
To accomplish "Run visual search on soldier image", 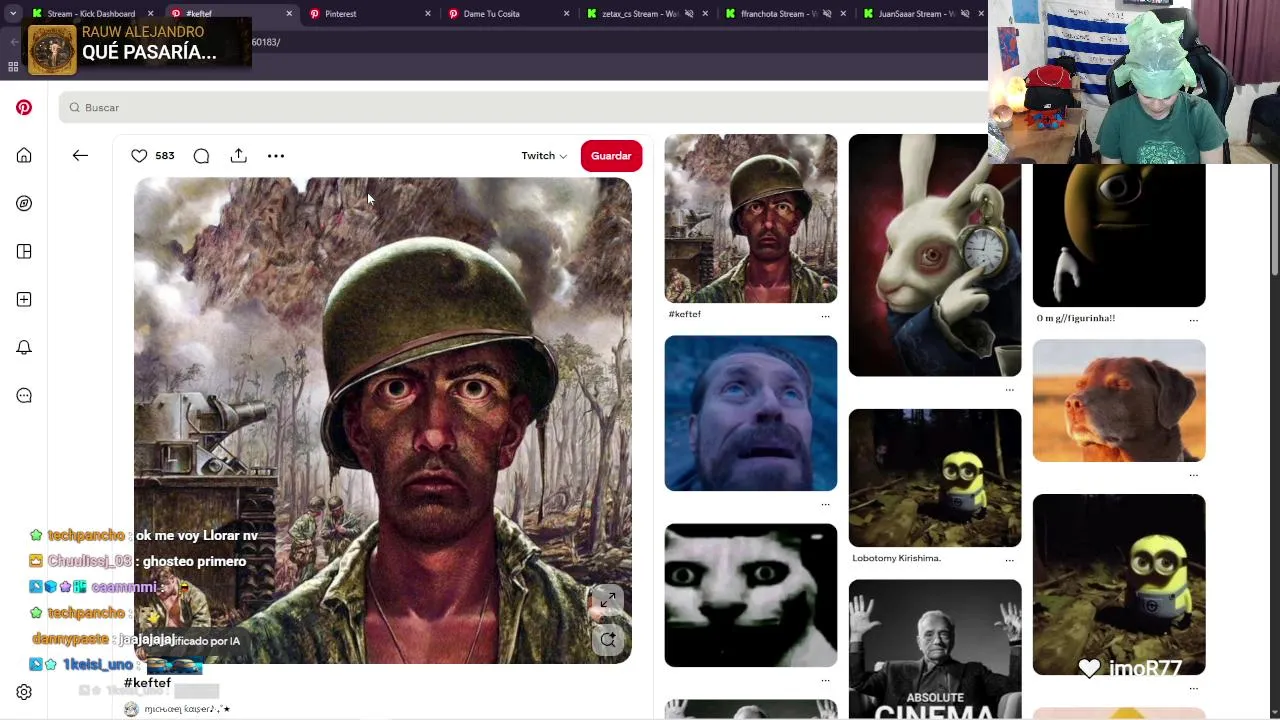I will (x=608, y=640).
